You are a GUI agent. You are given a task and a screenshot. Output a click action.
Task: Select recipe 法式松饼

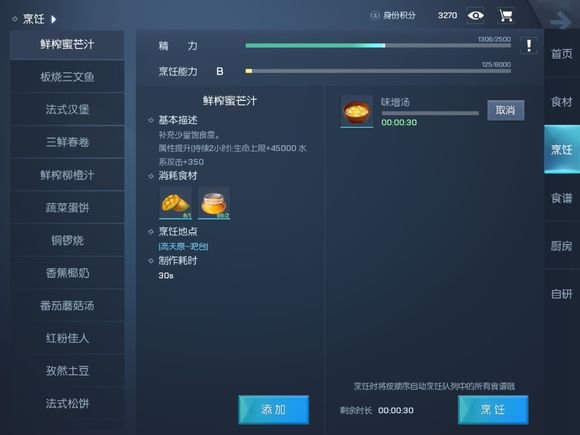[x=67, y=403]
